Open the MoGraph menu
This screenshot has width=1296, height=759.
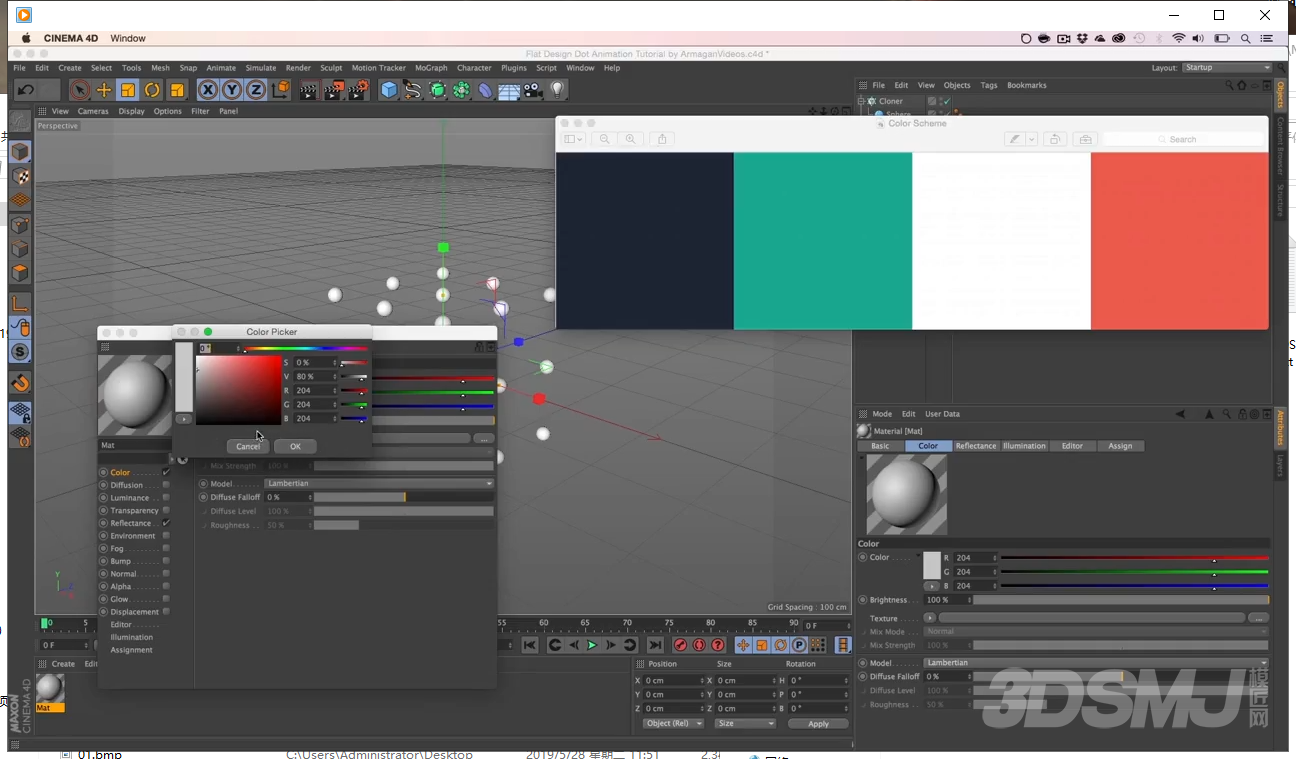click(431, 68)
